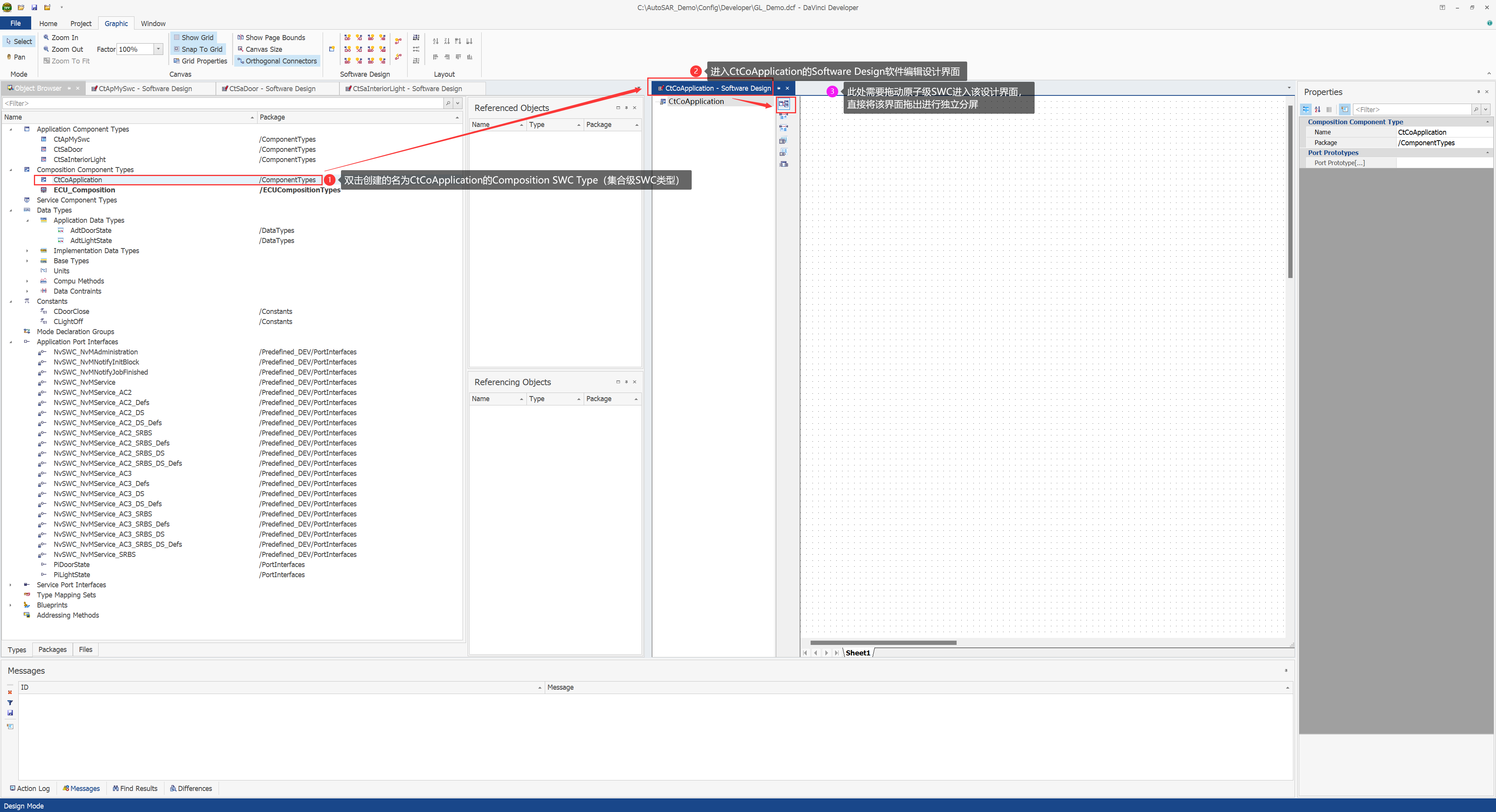Expand Implementation Data Types tree node

tap(27, 251)
